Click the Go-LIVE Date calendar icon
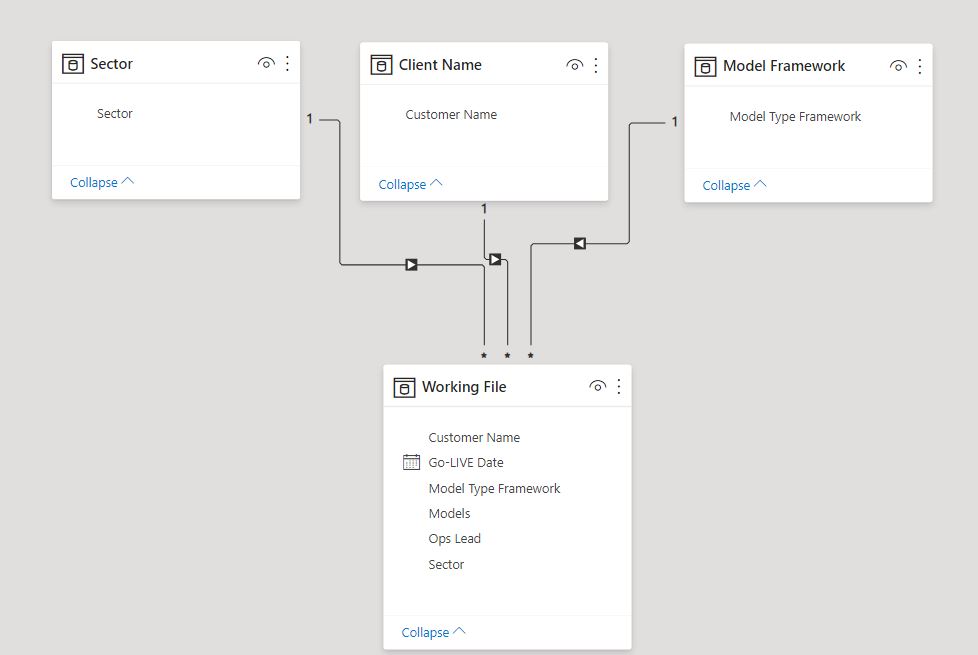 click(x=411, y=462)
